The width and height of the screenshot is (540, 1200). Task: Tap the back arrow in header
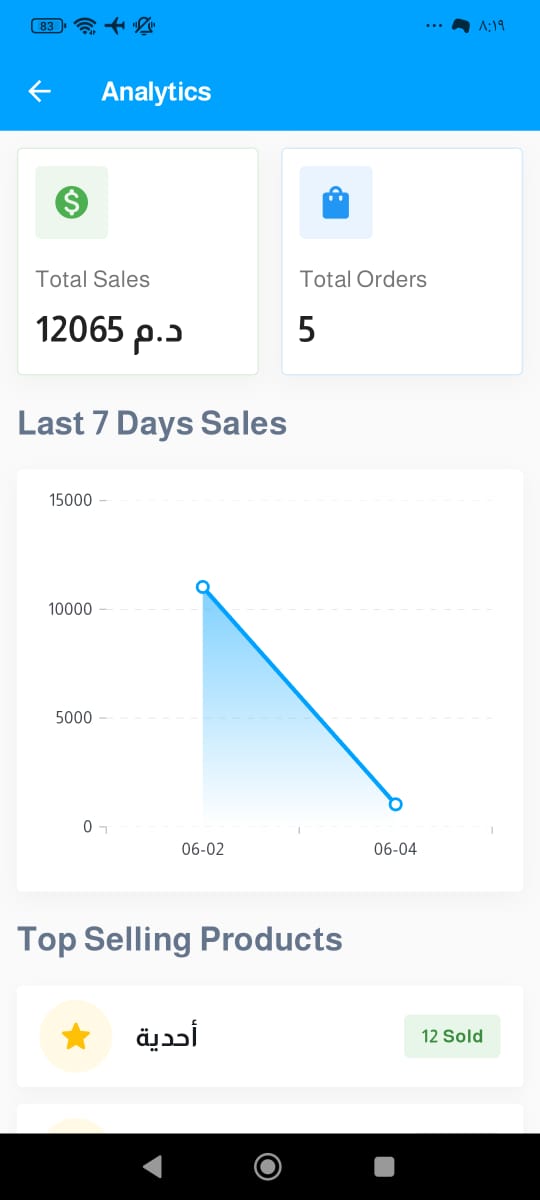pyautogui.click(x=39, y=92)
